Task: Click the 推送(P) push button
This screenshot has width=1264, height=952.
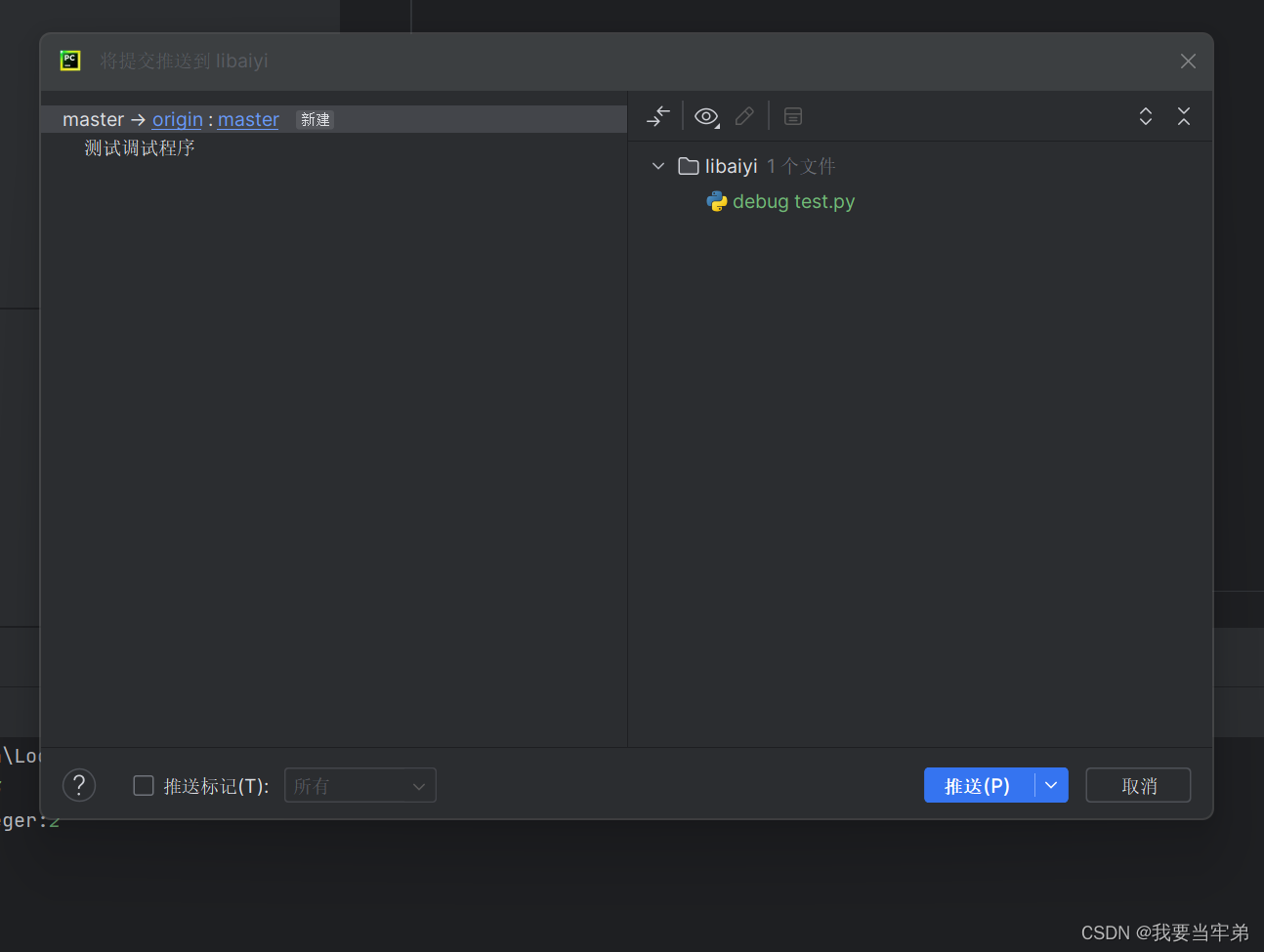Action: coord(979,785)
